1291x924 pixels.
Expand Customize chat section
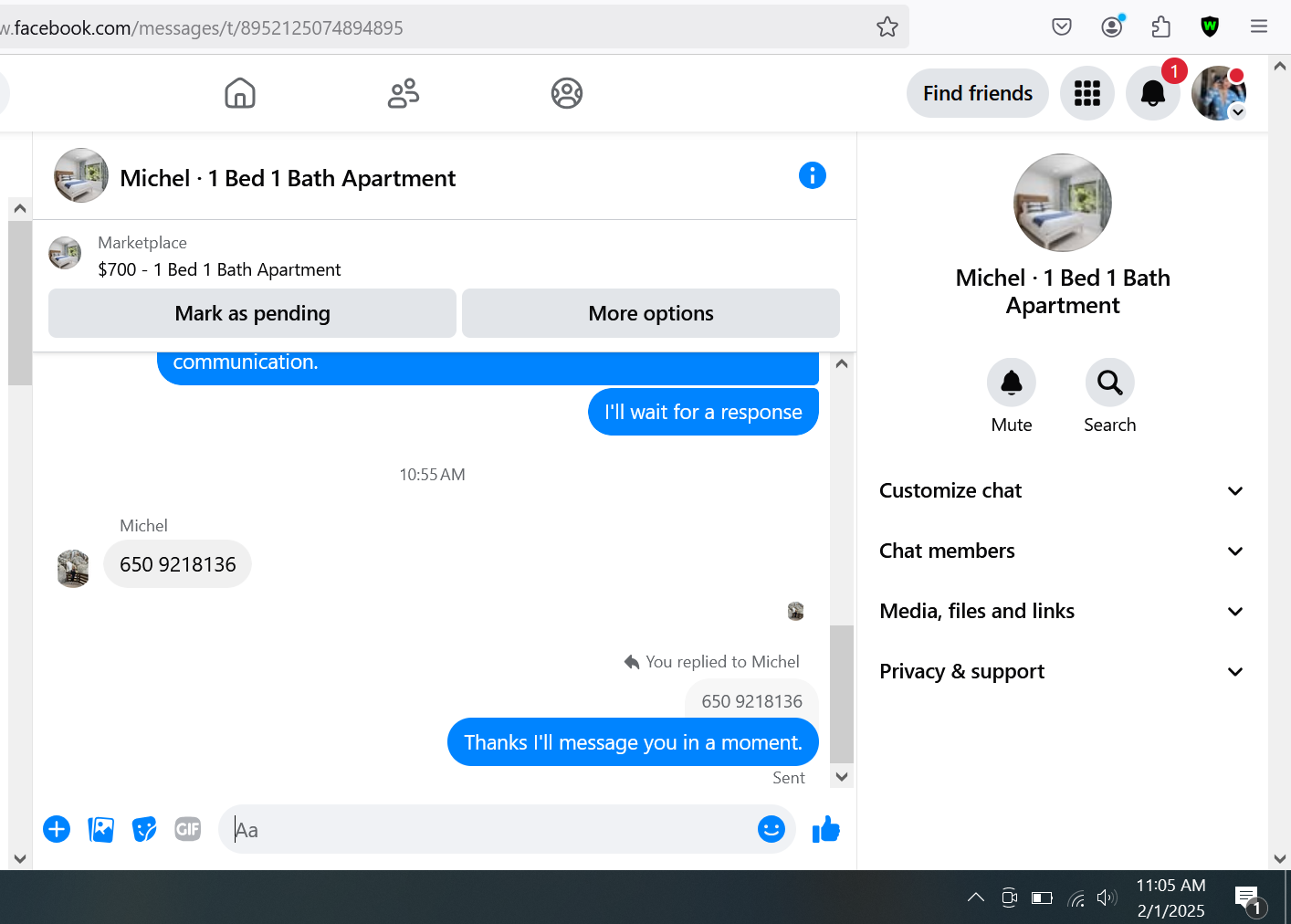[x=1062, y=490]
